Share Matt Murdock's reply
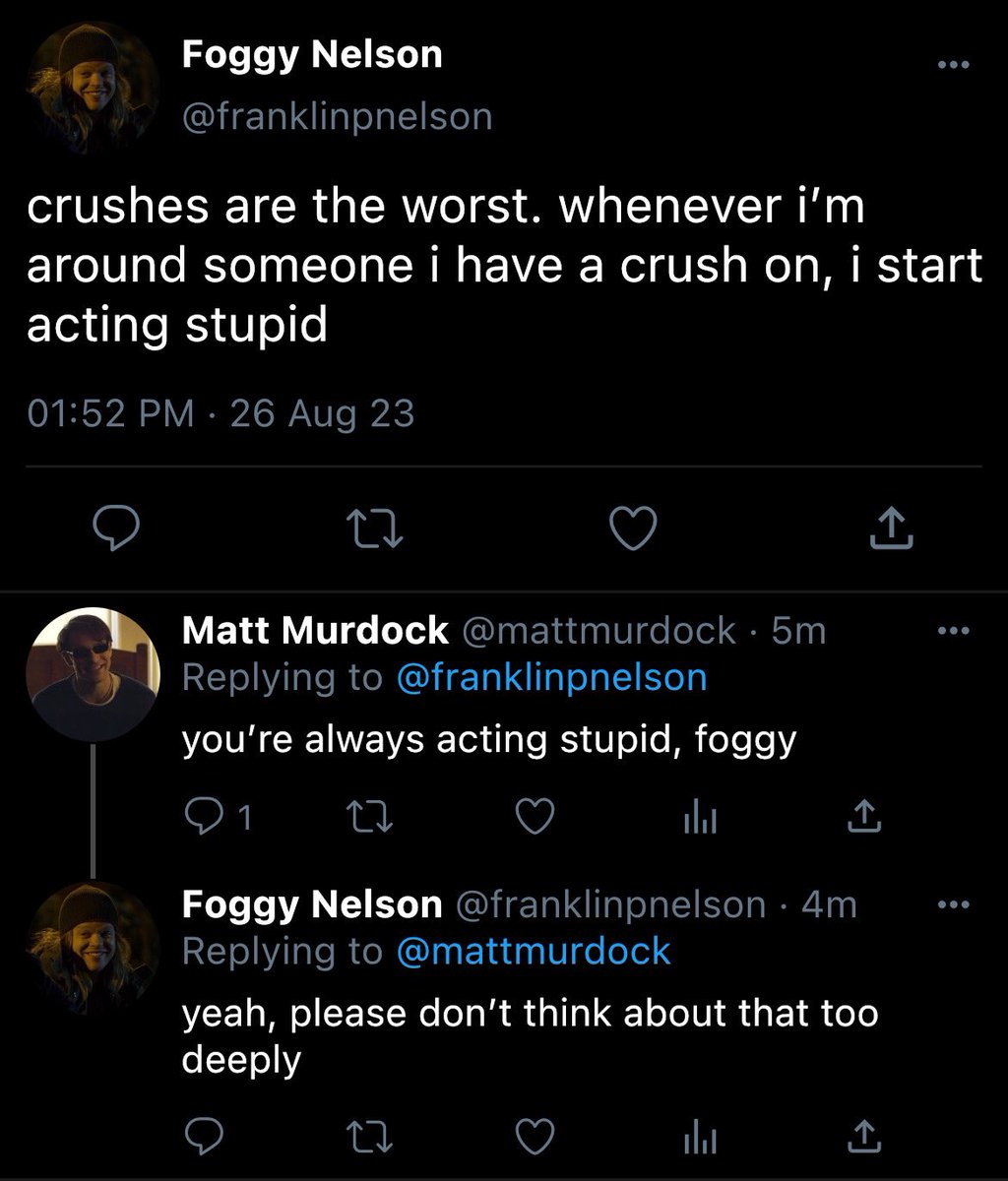This screenshot has height=1181, width=1008. pos(862,815)
